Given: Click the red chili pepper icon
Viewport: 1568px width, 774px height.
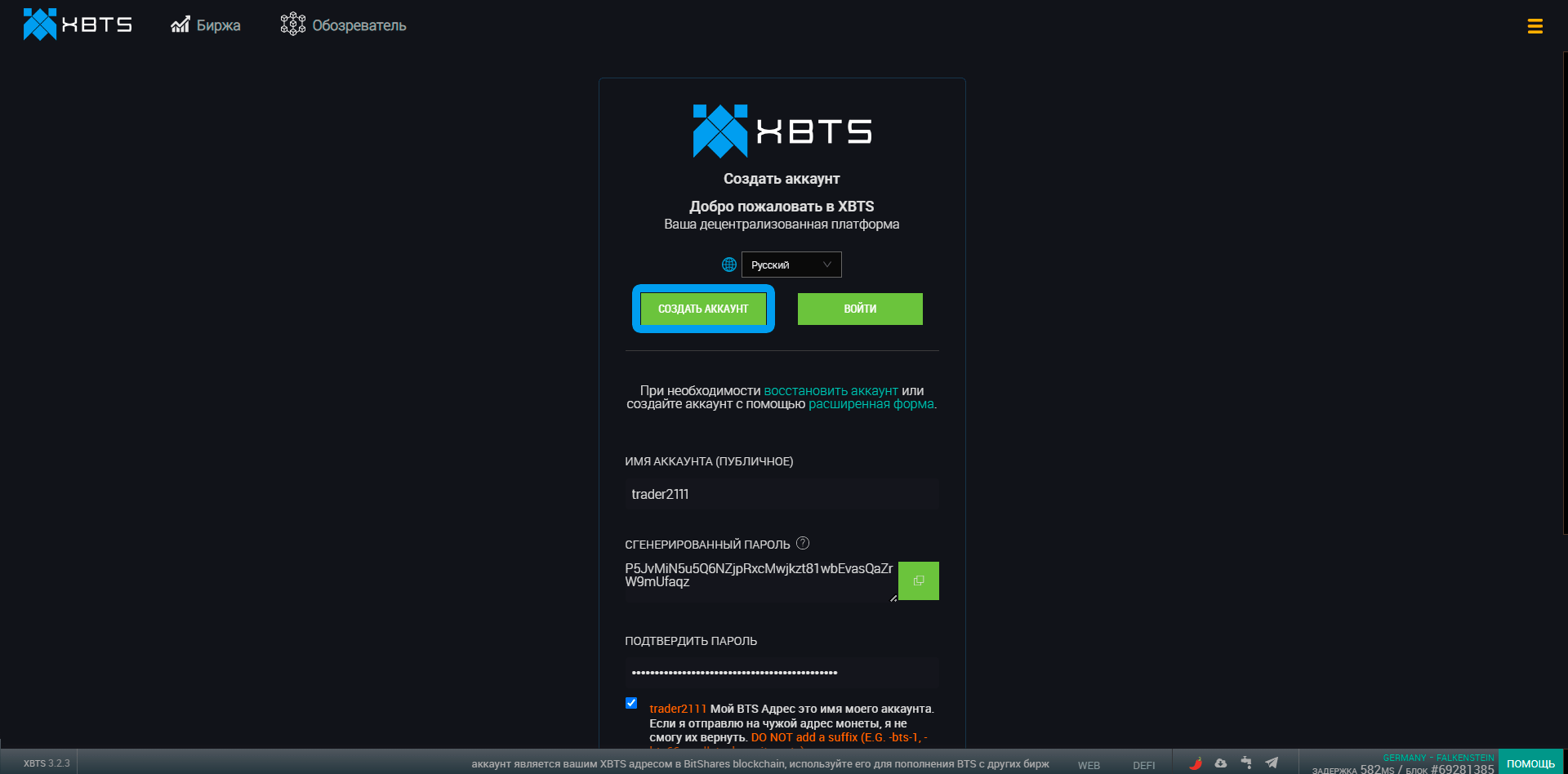Looking at the screenshot, I should (1196, 763).
